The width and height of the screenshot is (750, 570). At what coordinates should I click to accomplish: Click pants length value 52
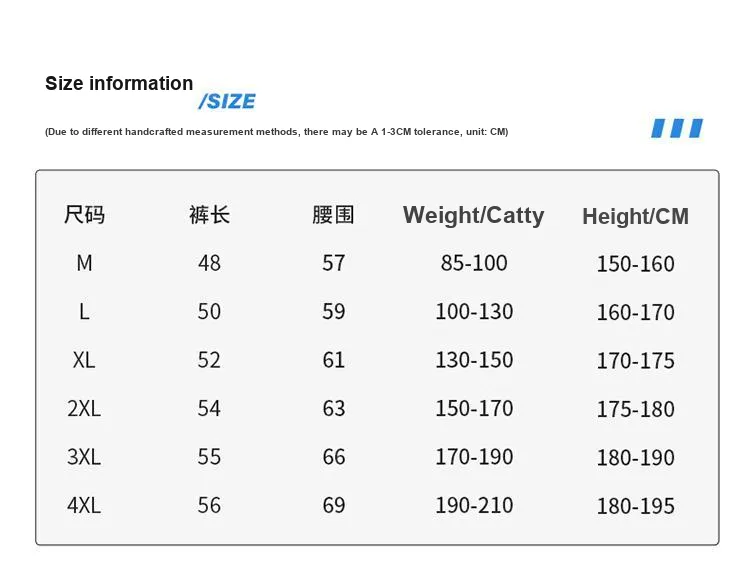209,360
